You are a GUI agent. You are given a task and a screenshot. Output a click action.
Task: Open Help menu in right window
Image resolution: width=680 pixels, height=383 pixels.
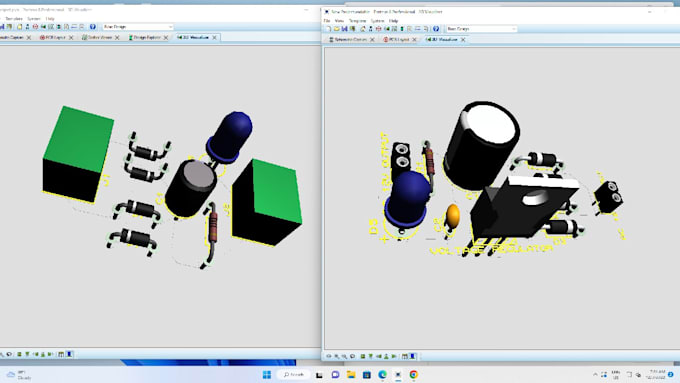click(x=393, y=21)
